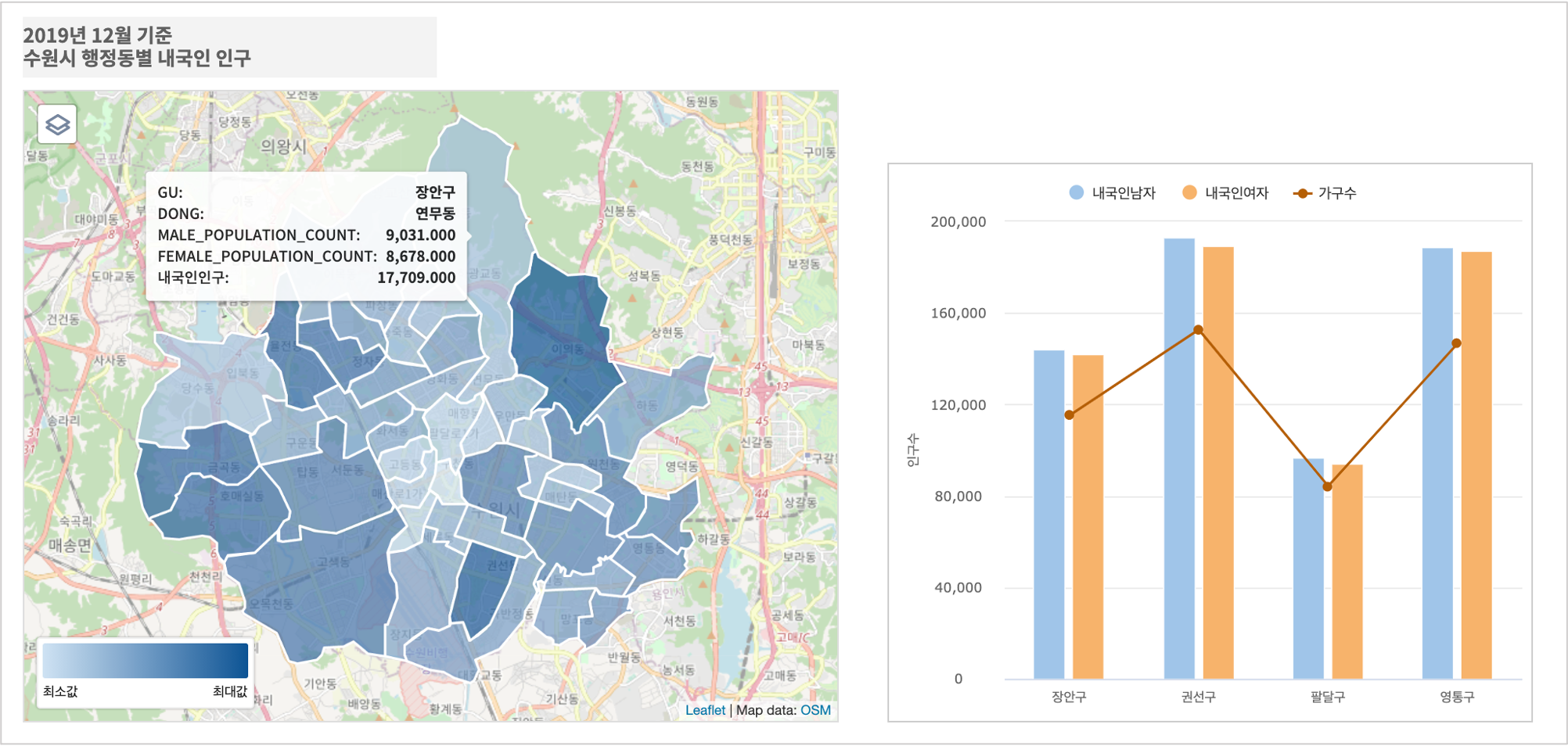Select the 오목천동 region on the map
This screenshot has height=746, width=1568.
(271, 604)
